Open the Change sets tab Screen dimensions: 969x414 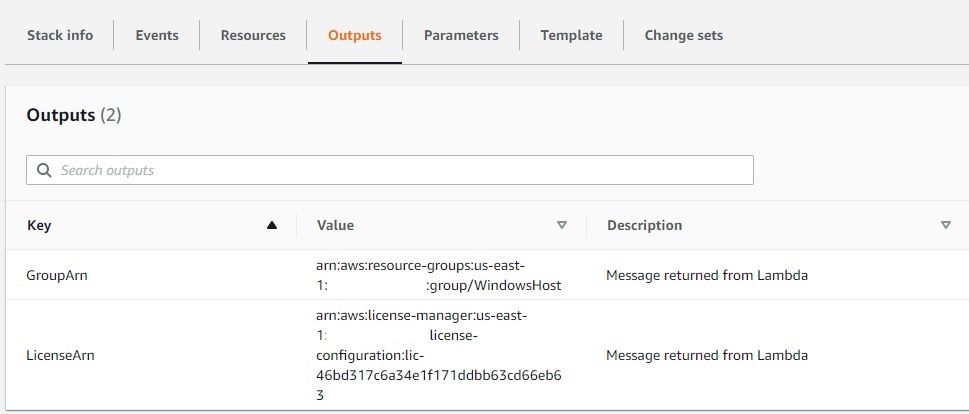point(683,35)
